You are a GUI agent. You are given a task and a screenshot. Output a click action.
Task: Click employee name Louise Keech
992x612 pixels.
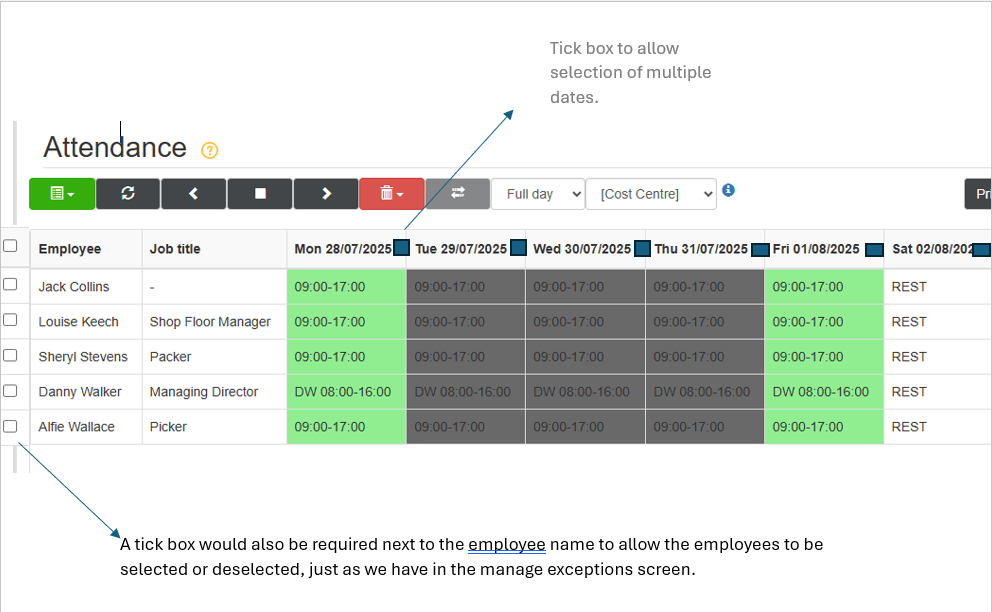(78, 322)
